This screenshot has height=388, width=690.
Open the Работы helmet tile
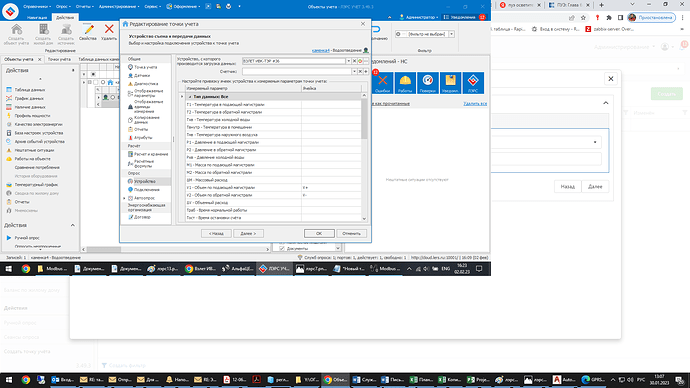tap(405, 83)
